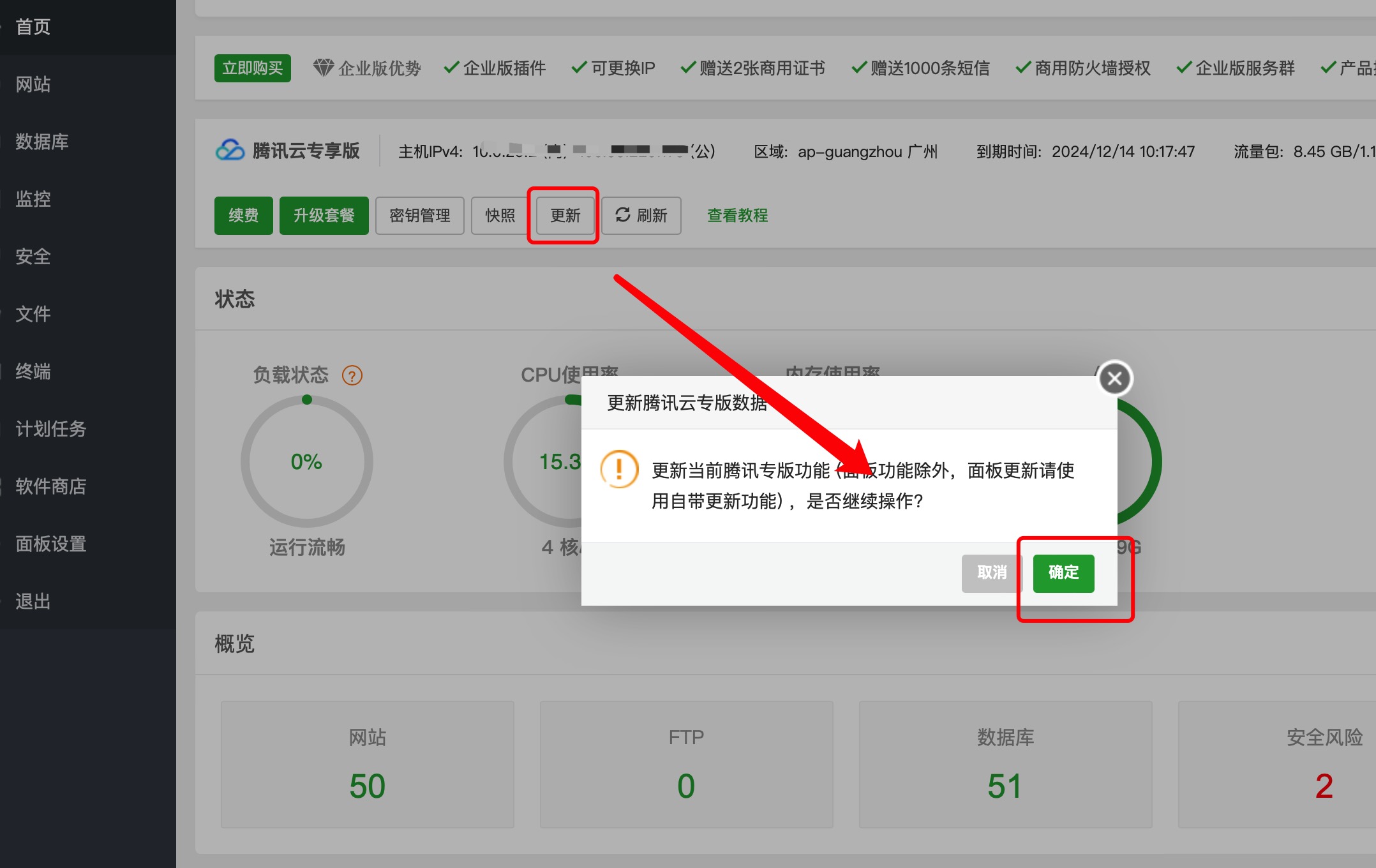Click the 可更换IP feature text
This screenshot has width=1376, height=868.
(623, 68)
